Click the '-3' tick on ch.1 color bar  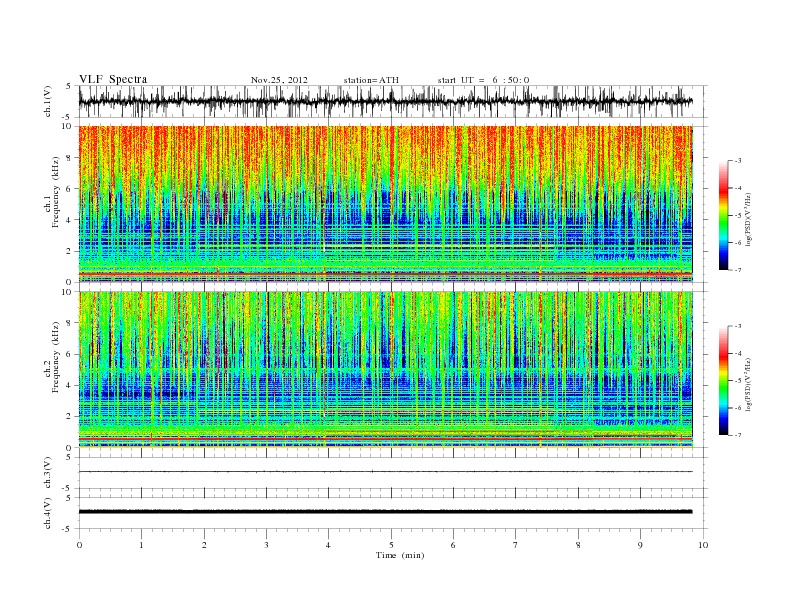737,161
